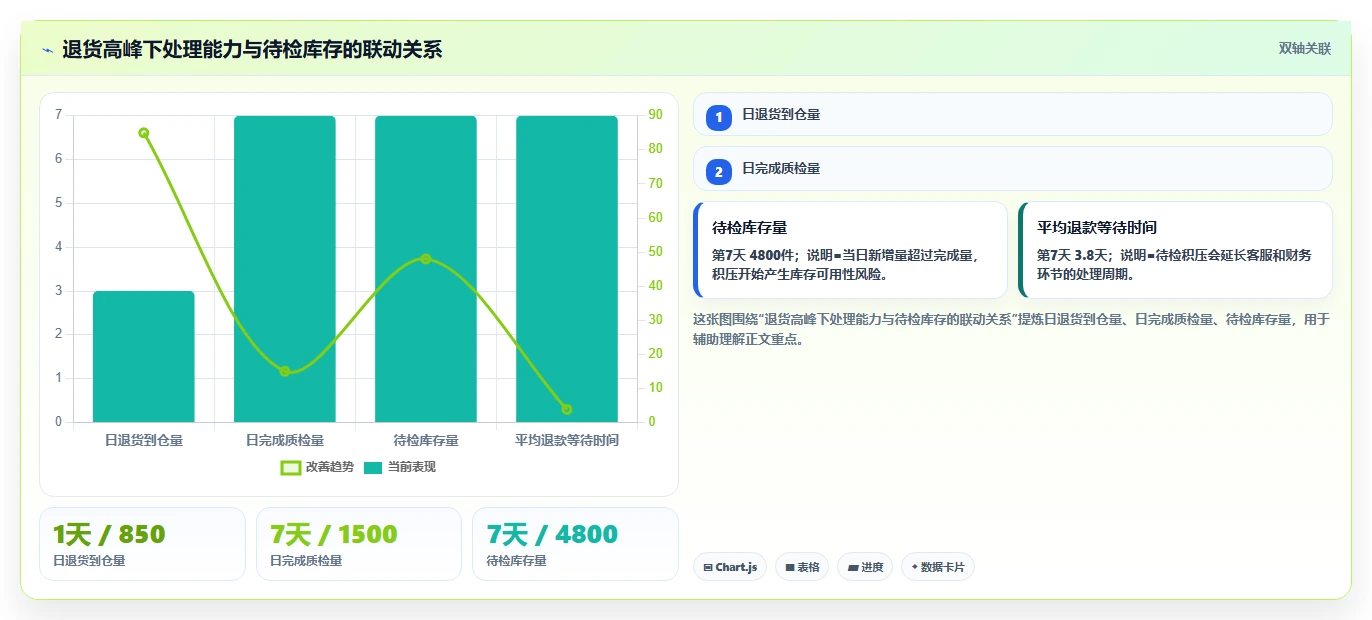The height and width of the screenshot is (620, 1372).
Task: Click the green 改善趋势 legend swatch
Action: click(x=291, y=467)
